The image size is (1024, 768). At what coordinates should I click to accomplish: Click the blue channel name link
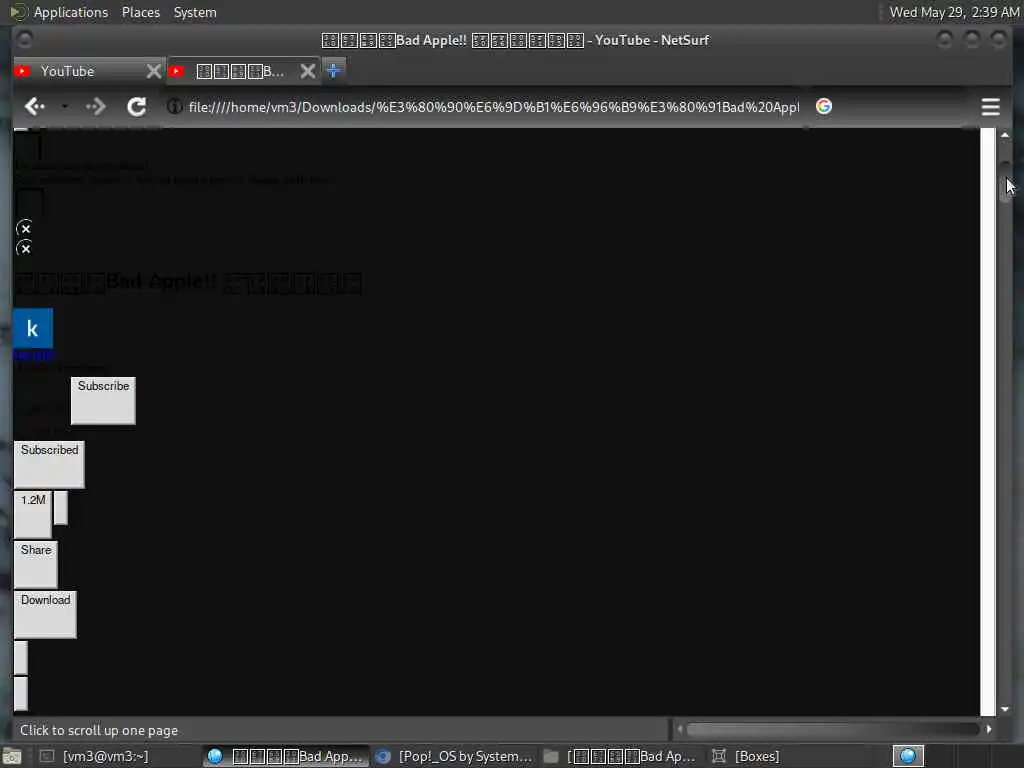[34, 356]
